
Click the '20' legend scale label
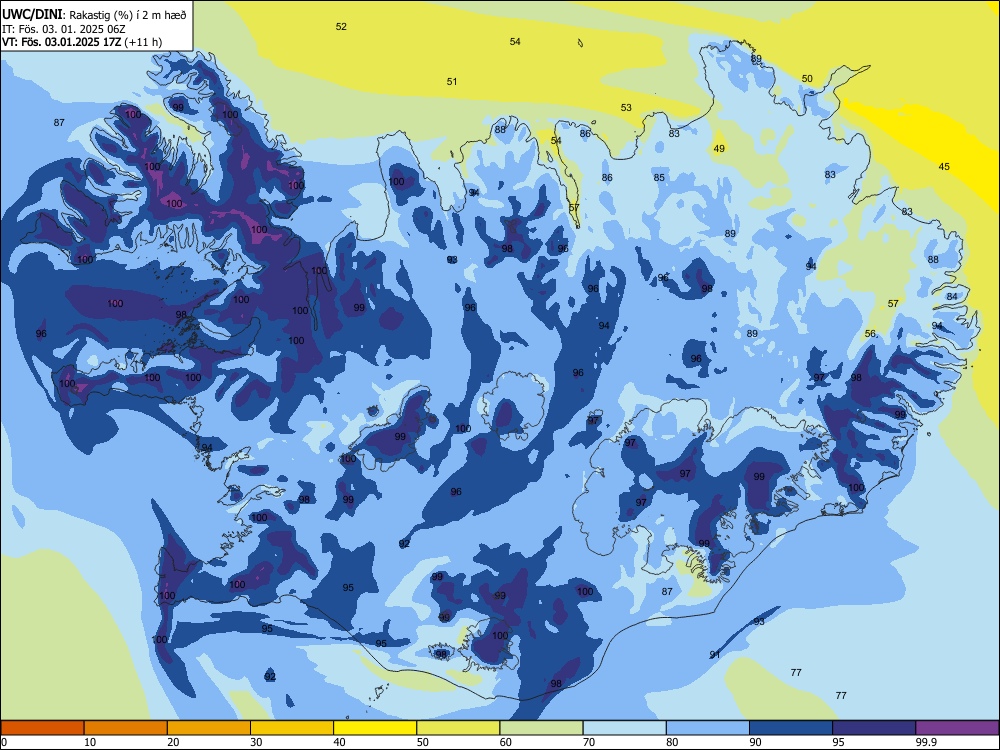pos(173,742)
